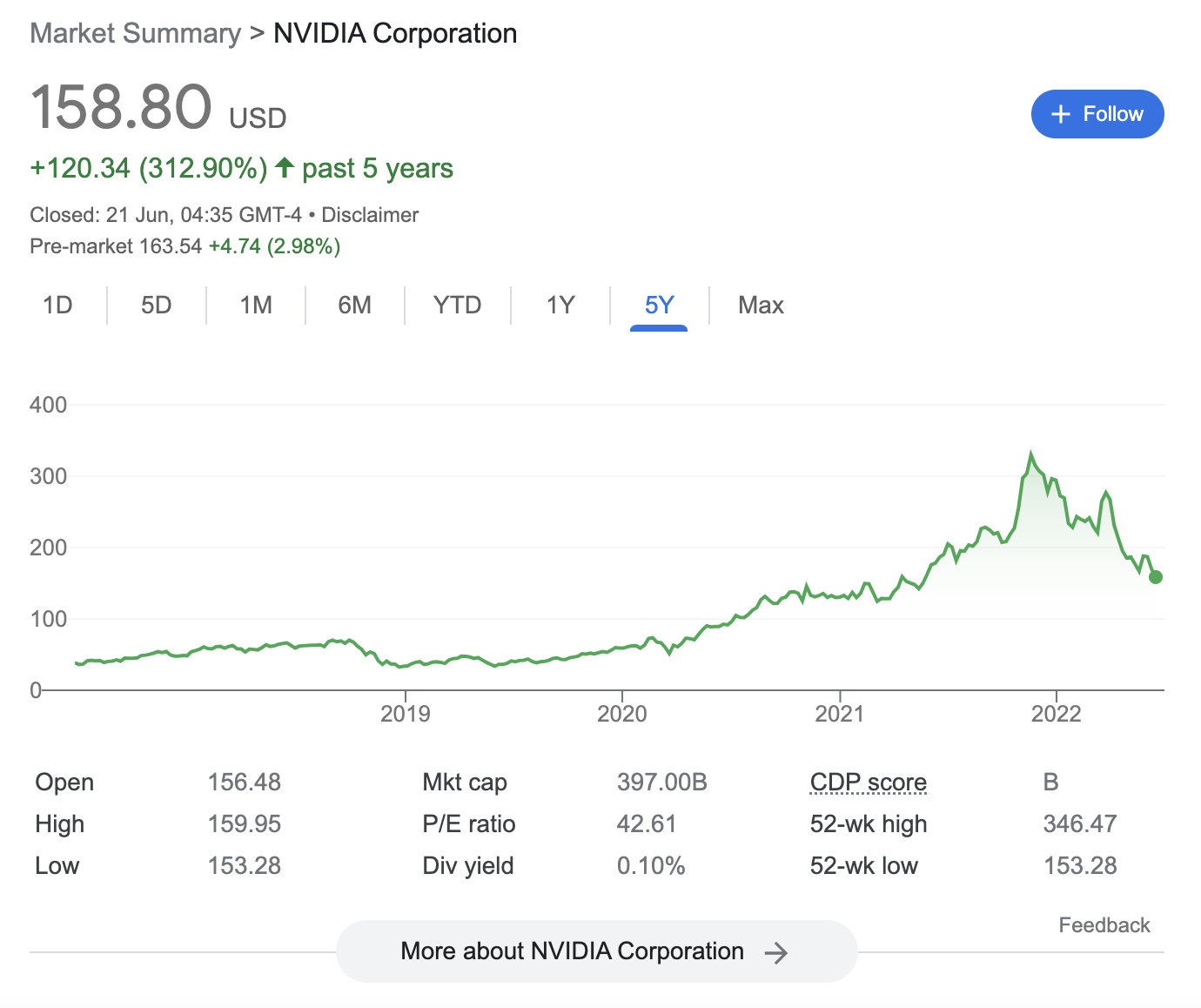Open the Max chart range

tap(761, 306)
